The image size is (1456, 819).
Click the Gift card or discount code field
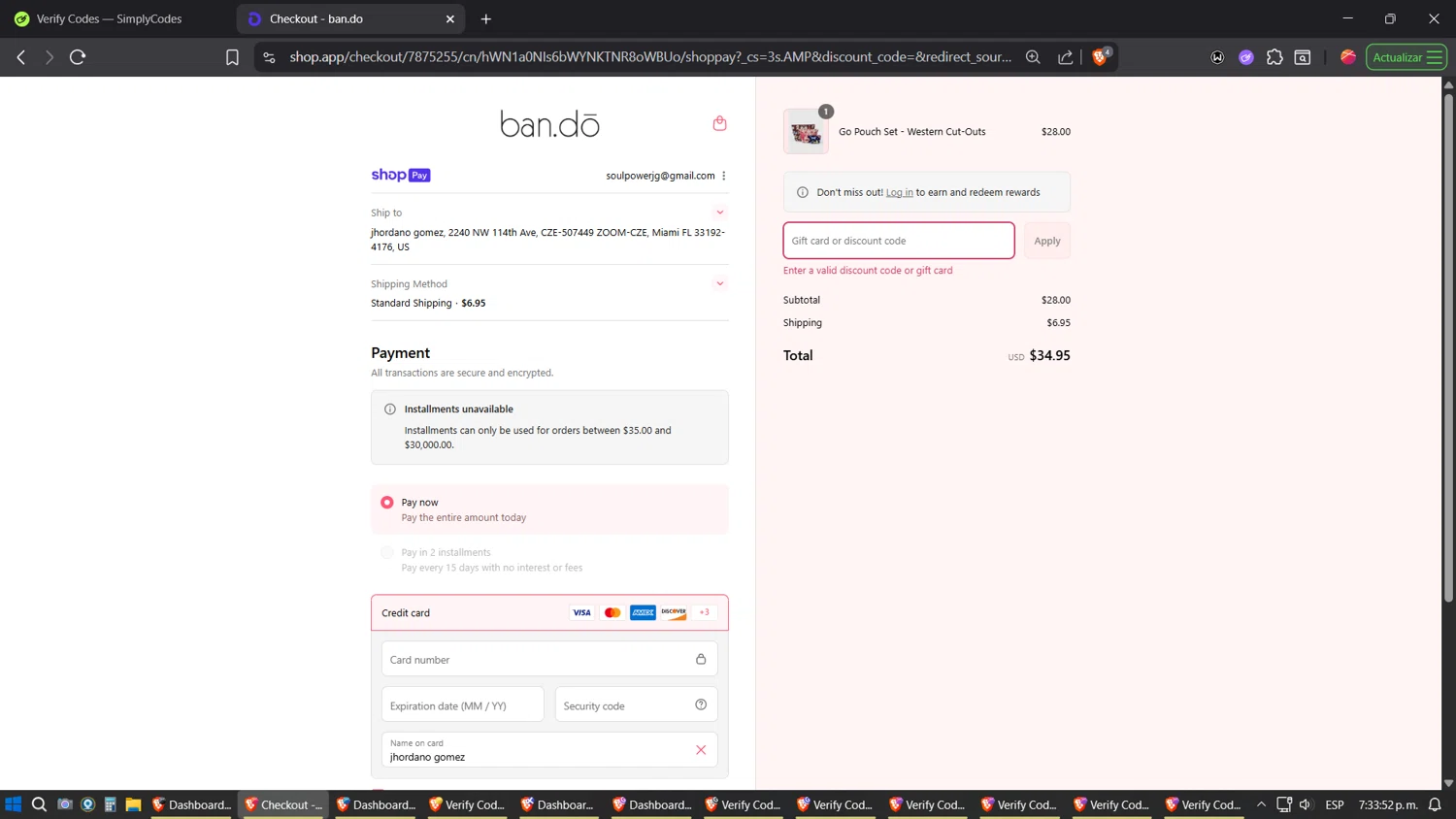pos(899,241)
